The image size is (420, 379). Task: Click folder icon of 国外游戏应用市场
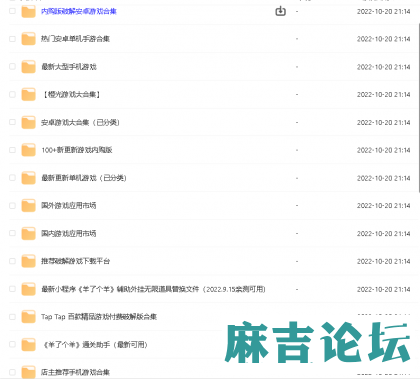28,206
